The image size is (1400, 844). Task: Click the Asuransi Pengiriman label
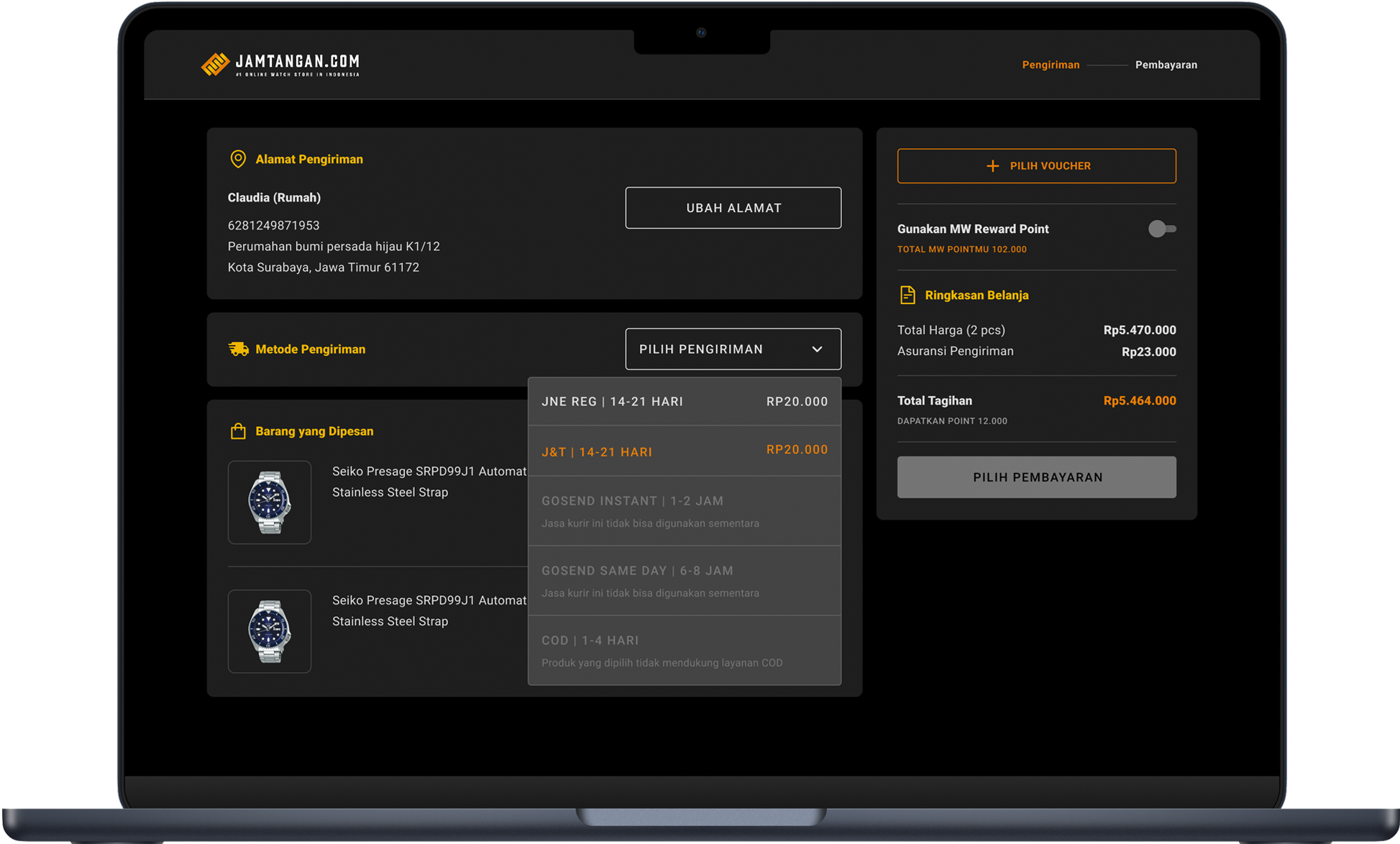[x=955, y=352]
